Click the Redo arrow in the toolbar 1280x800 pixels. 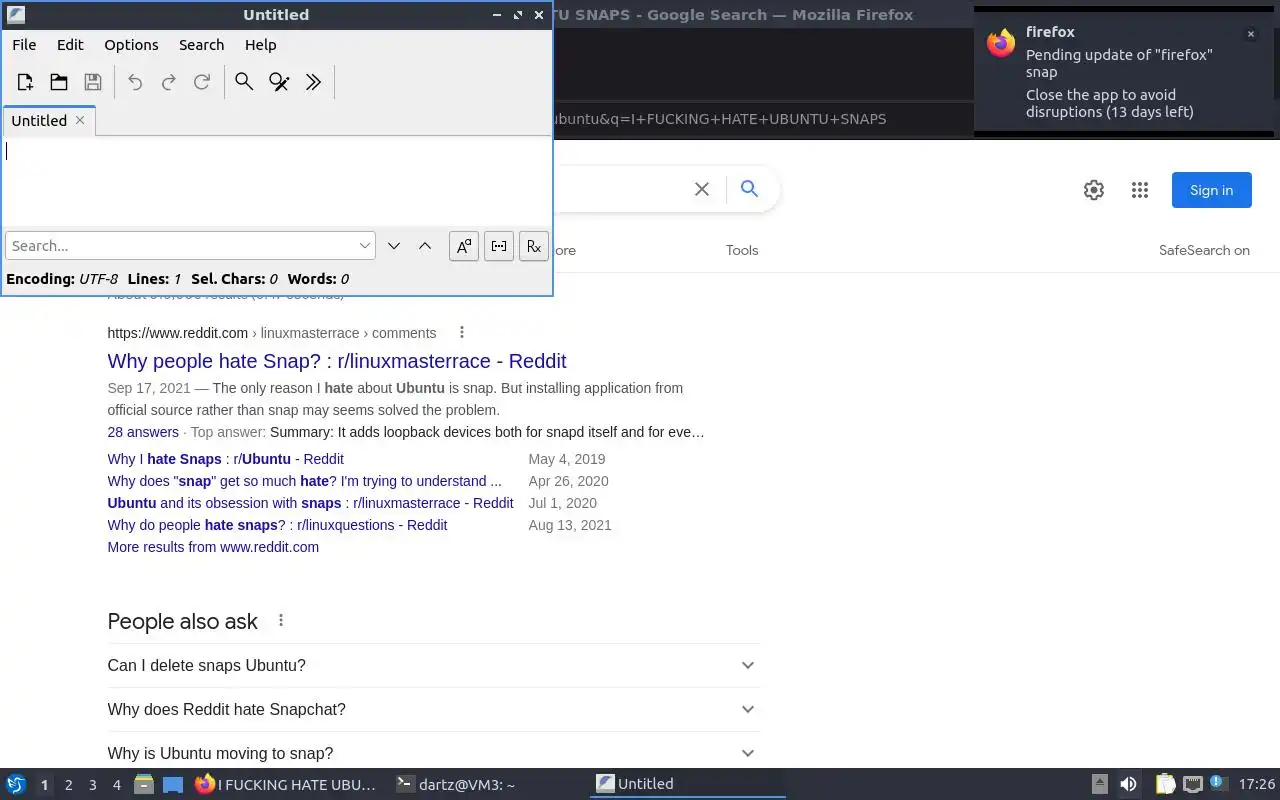(169, 82)
